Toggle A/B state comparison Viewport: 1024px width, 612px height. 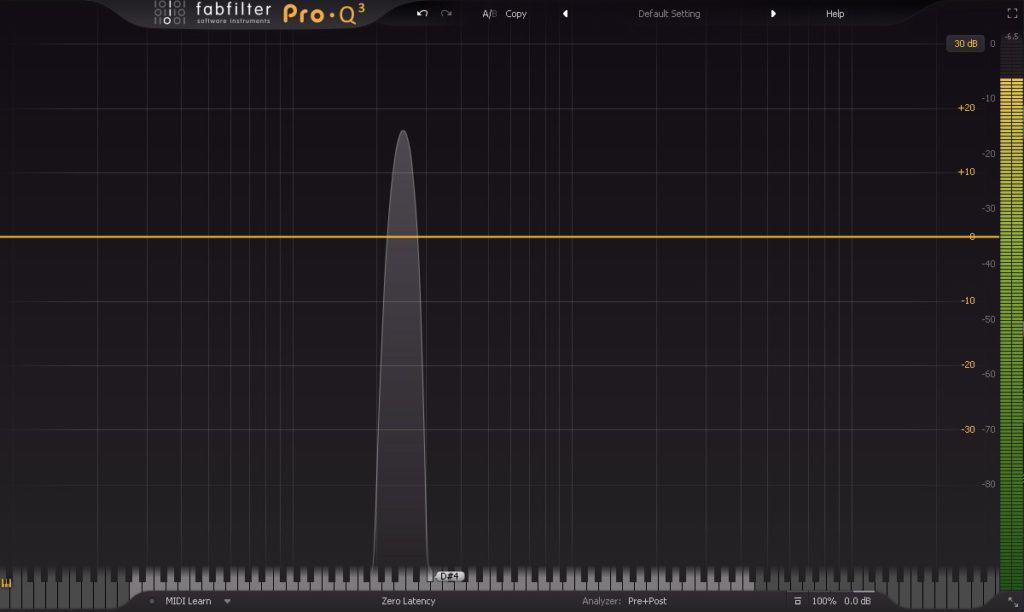(x=489, y=14)
